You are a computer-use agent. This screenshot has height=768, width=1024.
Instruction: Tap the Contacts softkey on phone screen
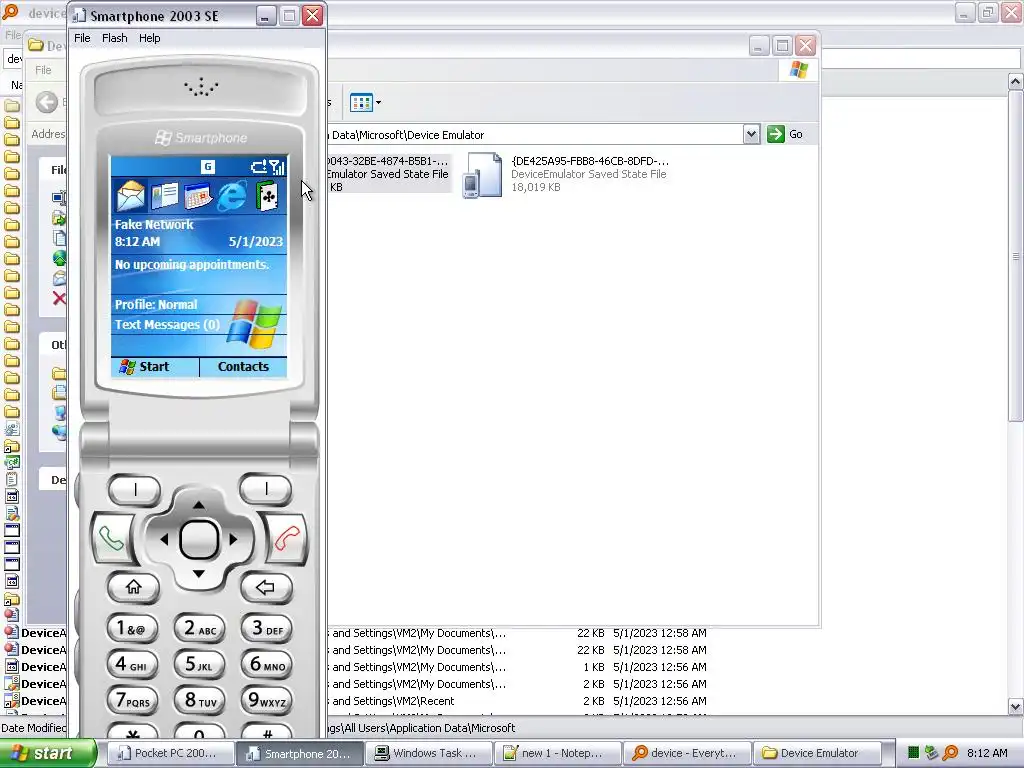pyautogui.click(x=243, y=367)
